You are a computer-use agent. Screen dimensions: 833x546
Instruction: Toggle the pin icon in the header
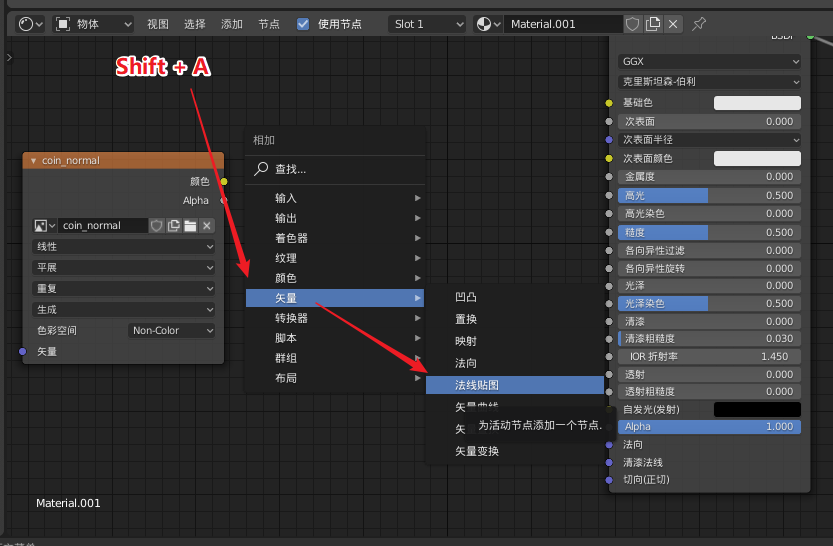(699, 24)
